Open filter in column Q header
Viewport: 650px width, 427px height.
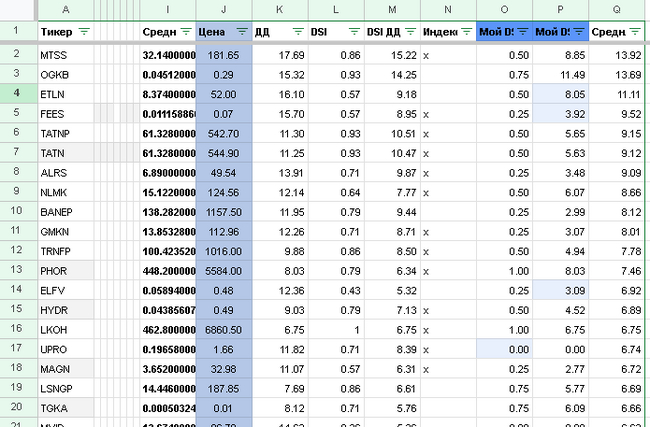tap(635, 32)
